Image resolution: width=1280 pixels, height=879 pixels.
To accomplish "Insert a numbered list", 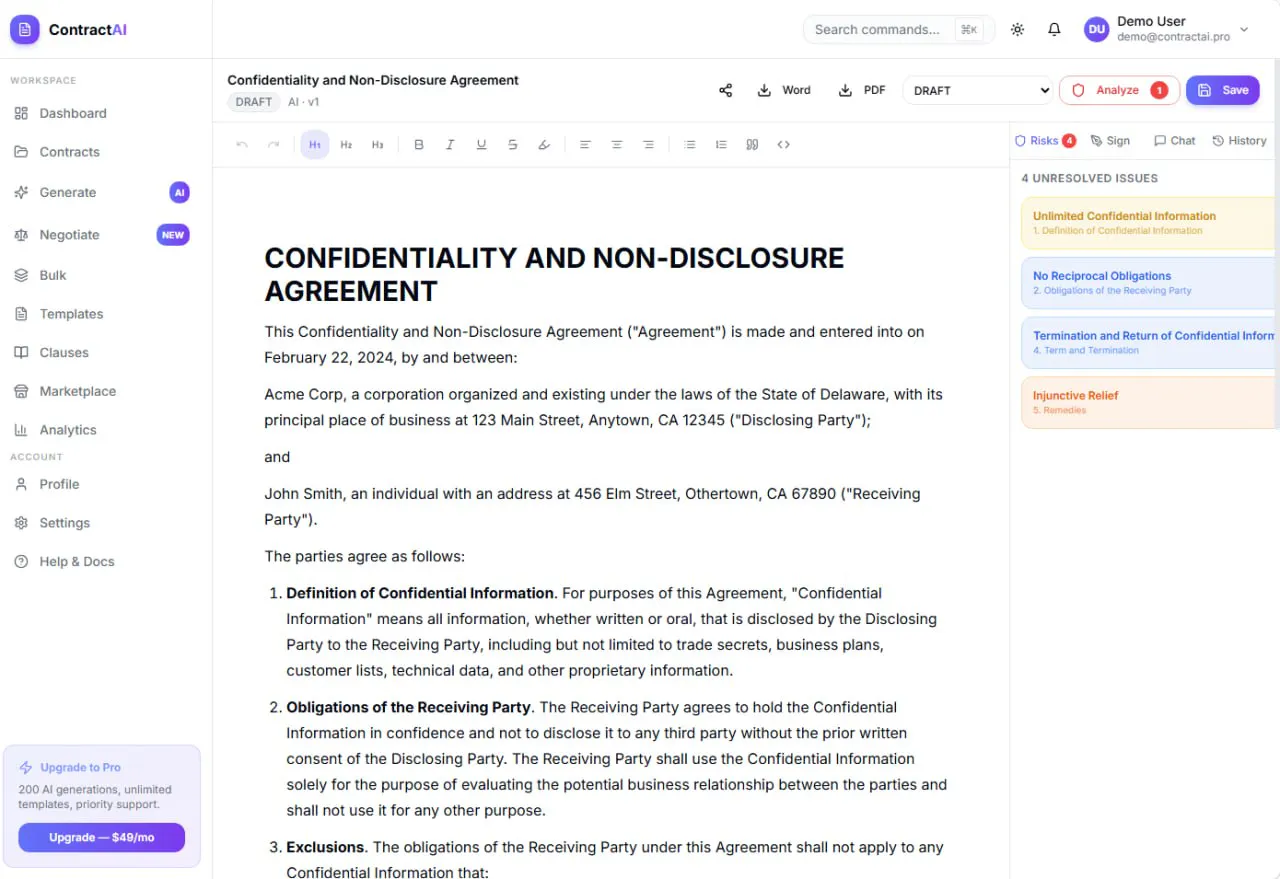I will pos(721,145).
